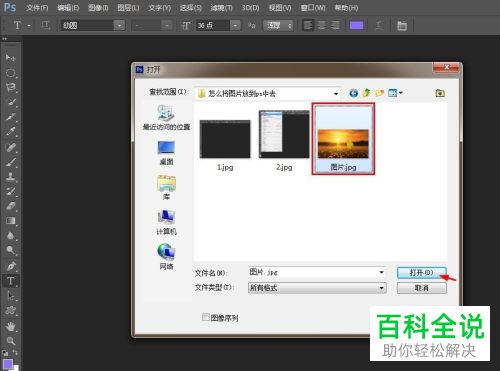Select the 图片.jpg thumbnail

[x=343, y=138]
